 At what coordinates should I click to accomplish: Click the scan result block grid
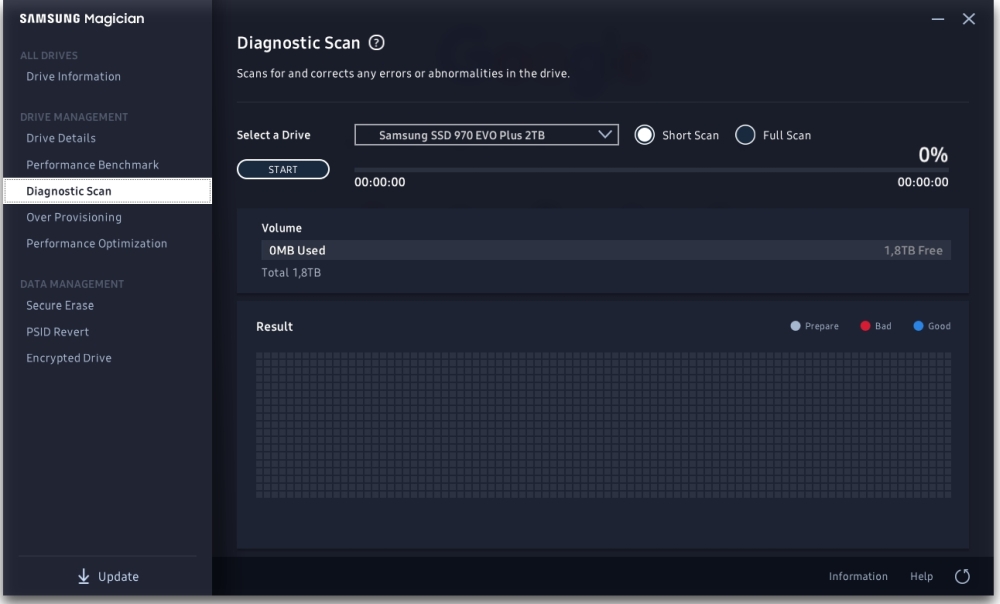[603, 425]
